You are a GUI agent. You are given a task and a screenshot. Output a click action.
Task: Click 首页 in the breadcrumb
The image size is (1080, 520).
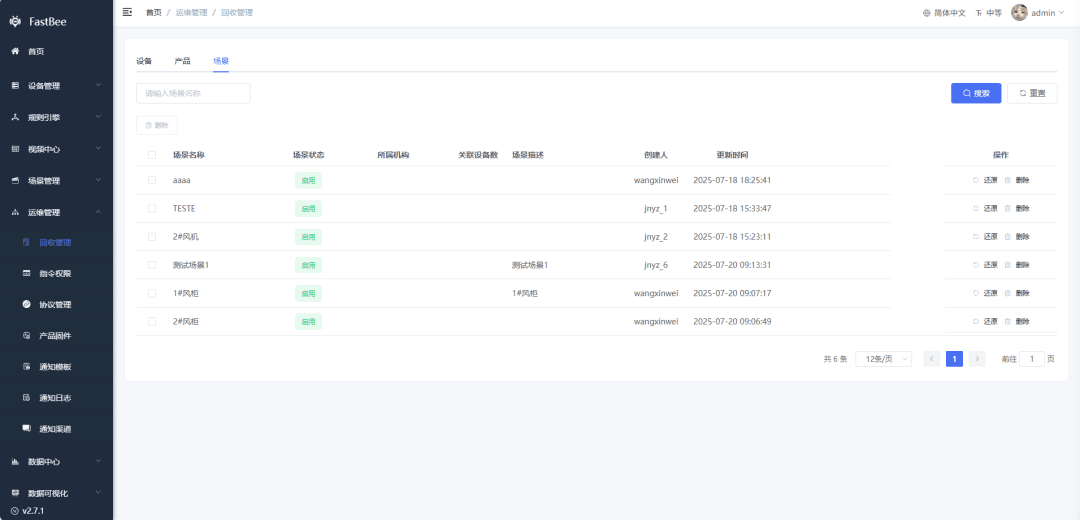154,12
